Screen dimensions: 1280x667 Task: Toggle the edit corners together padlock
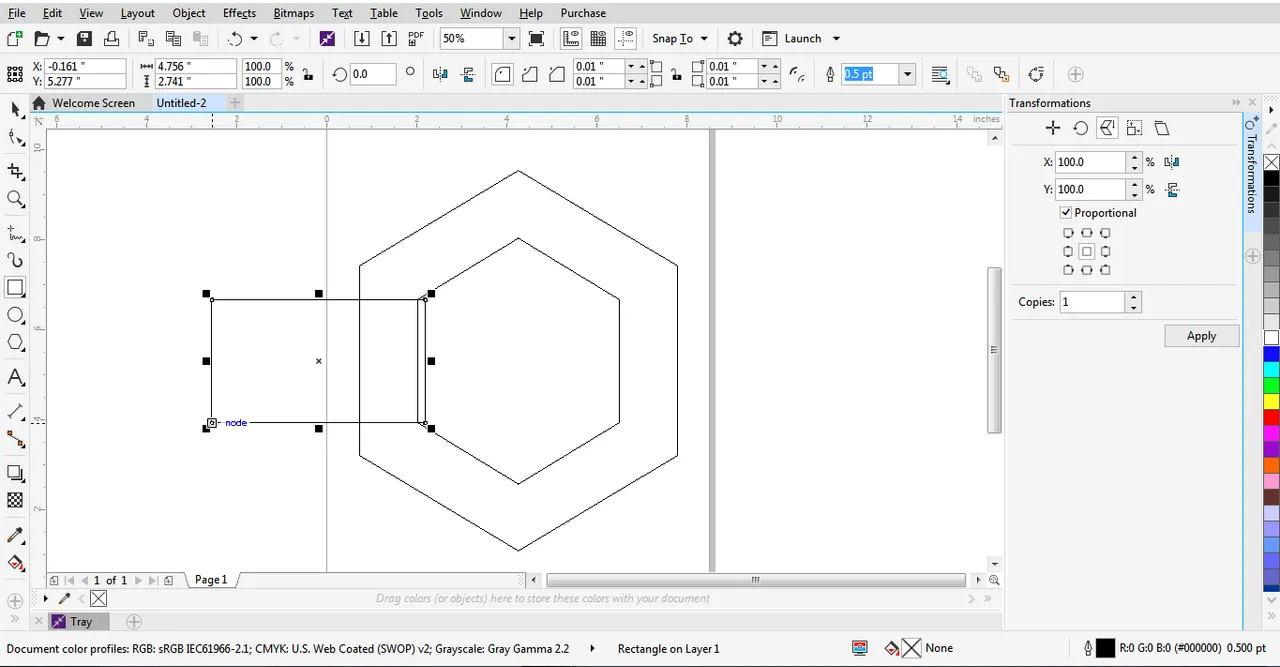click(677, 74)
